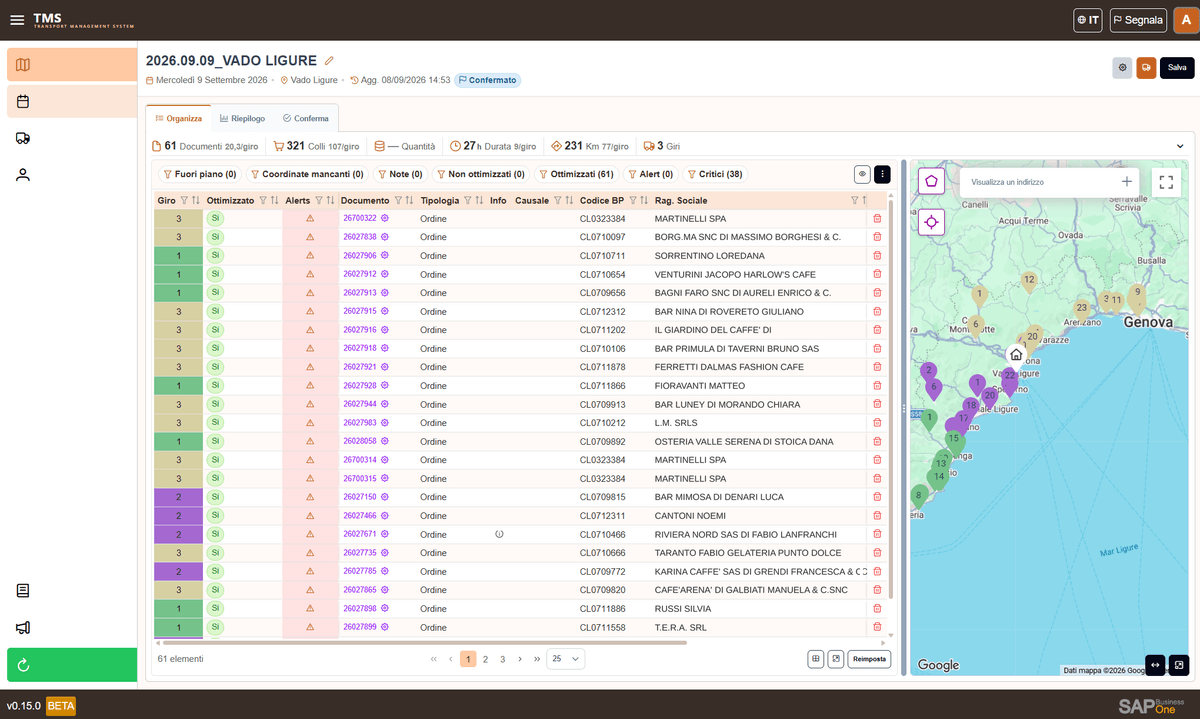Click the Reimposta button
Image resolution: width=1200 pixels, height=719 pixels.
869,659
